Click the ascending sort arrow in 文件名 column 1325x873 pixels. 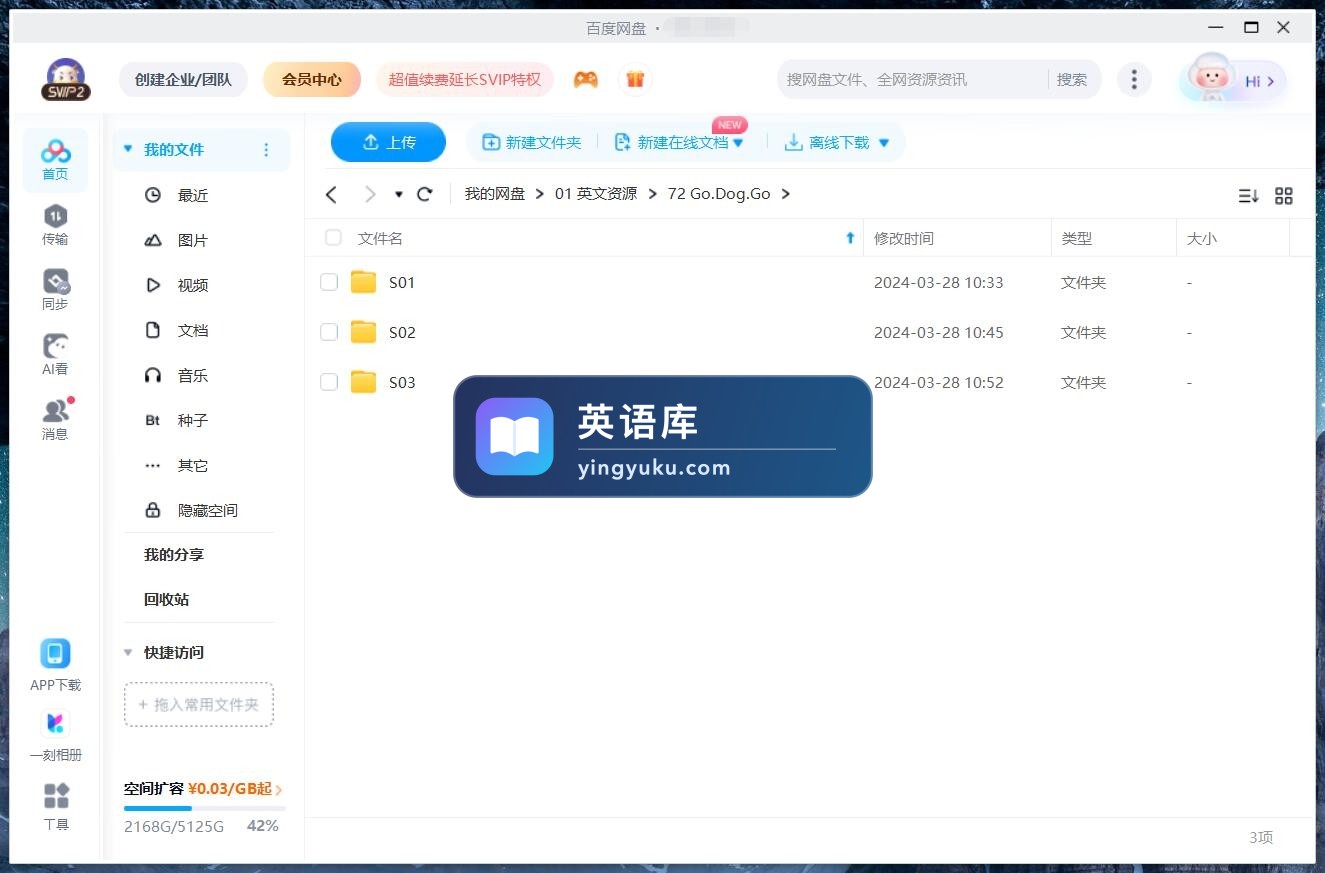click(x=850, y=238)
